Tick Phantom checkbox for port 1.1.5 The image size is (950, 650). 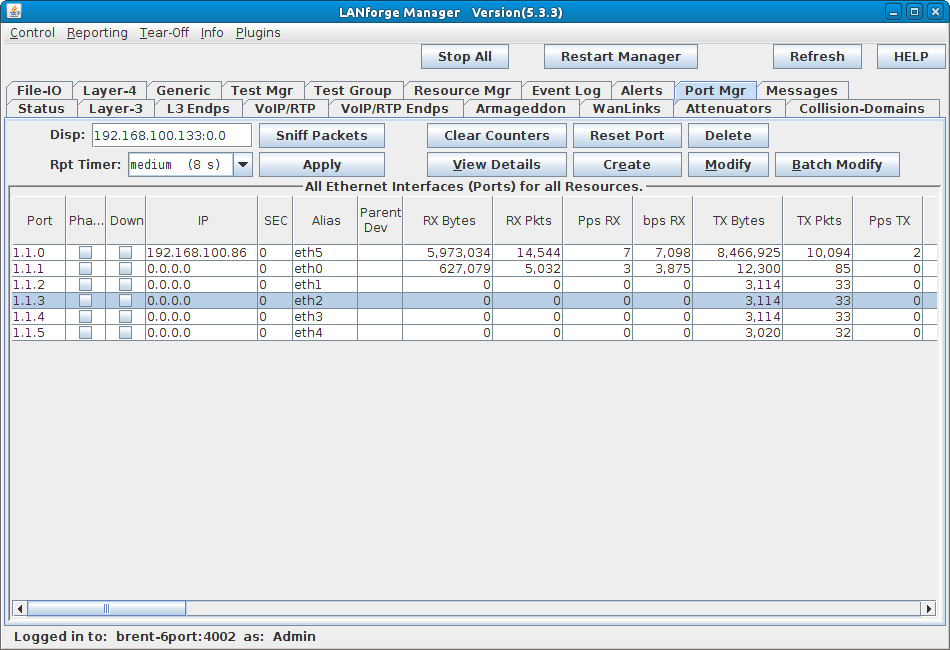(x=86, y=333)
